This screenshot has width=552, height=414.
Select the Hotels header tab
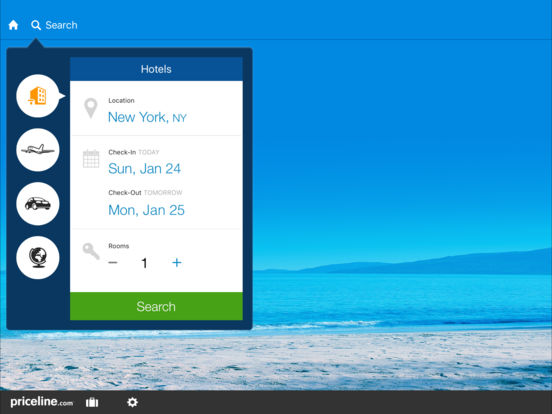156,69
